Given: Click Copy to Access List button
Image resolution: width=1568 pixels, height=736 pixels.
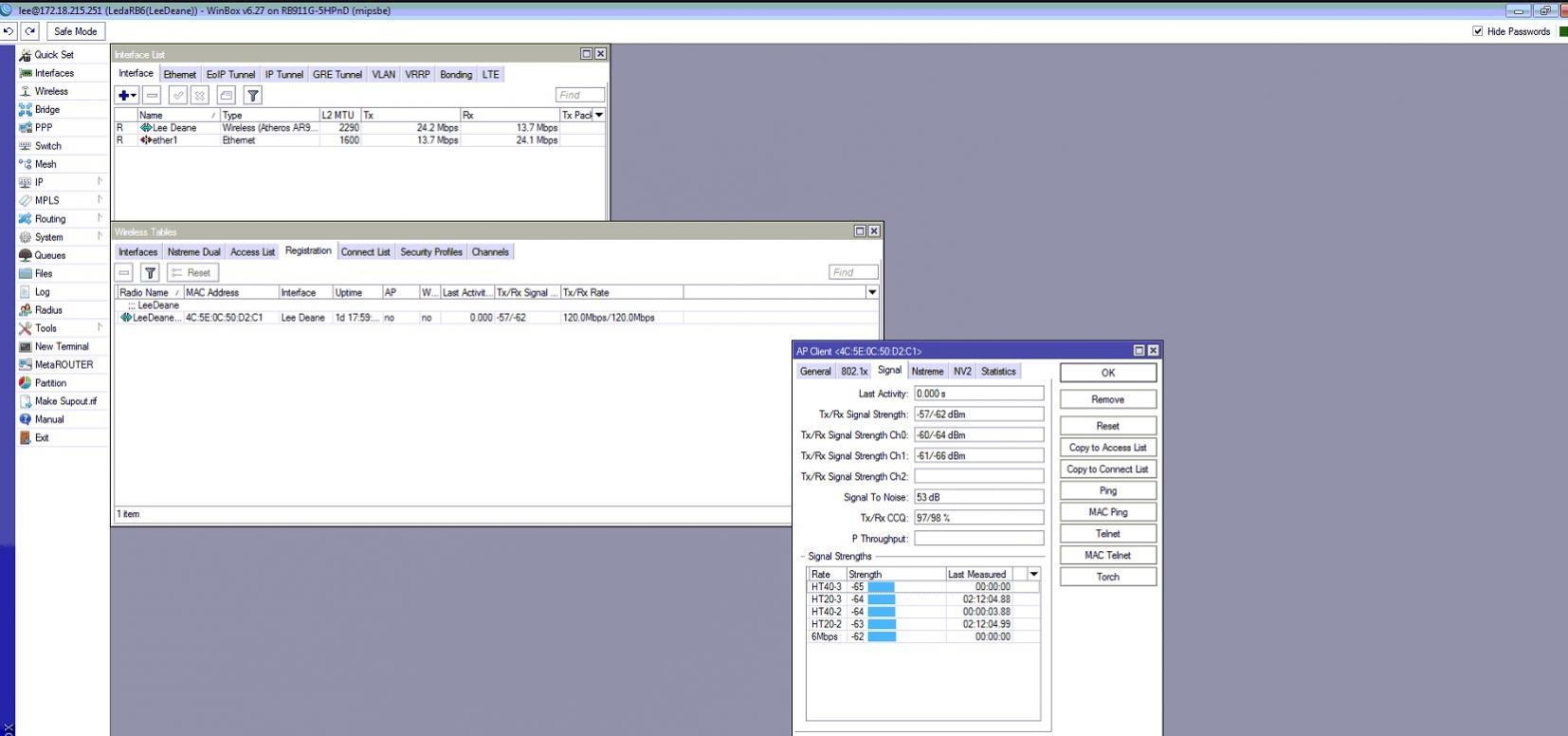Looking at the screenshot, I should (1107, 448).
